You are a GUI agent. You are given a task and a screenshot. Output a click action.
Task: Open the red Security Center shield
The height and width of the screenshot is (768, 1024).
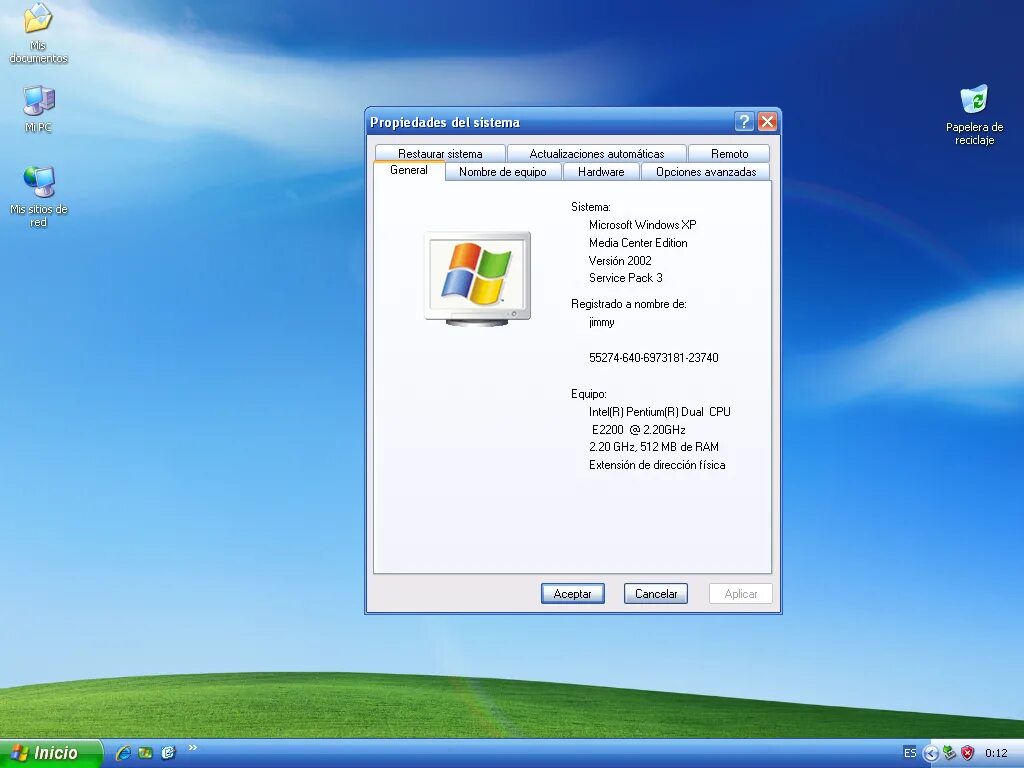pyautogui.click(x=968, y=753)
